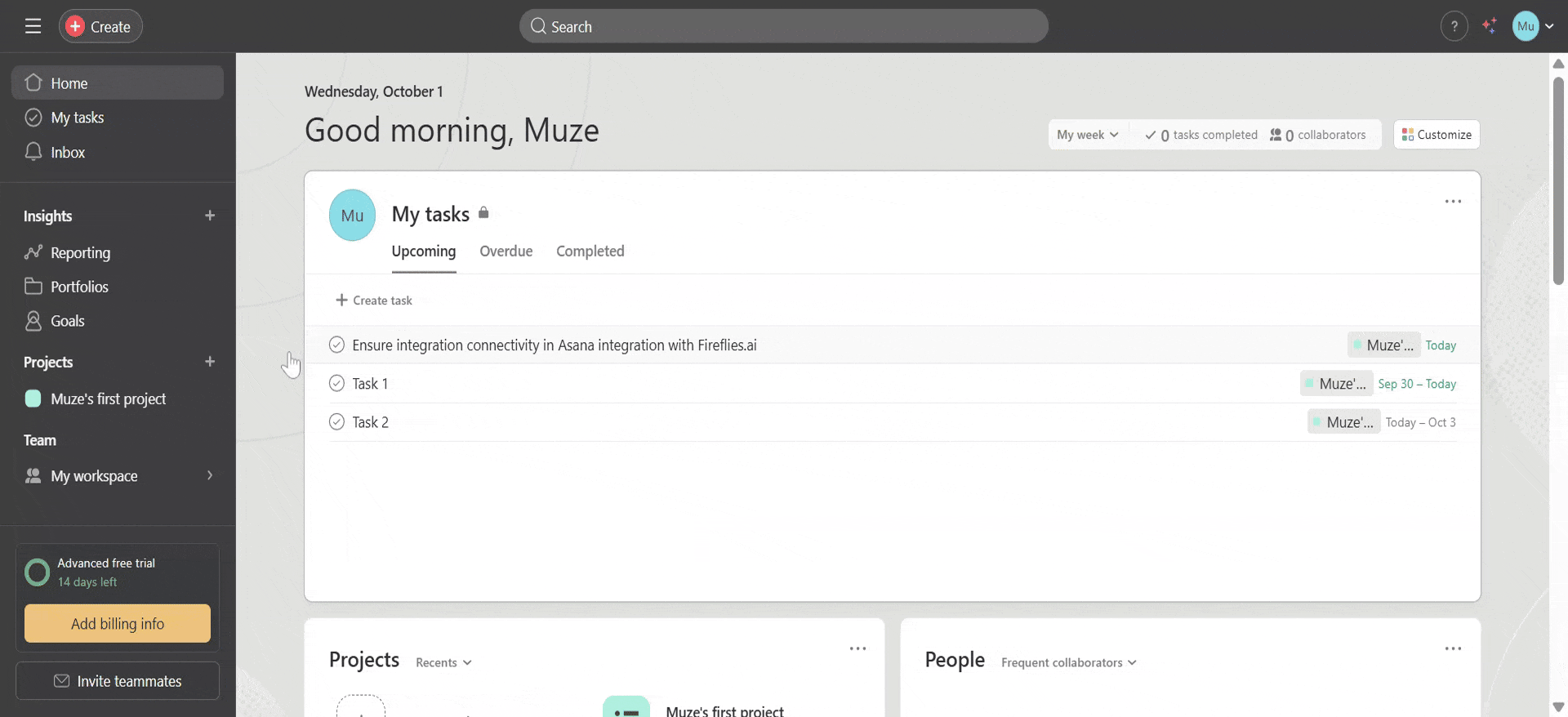Screen dimensions: 1568x717
Task: Switch to the Overdue tab
Action: [x=506, y=252]
